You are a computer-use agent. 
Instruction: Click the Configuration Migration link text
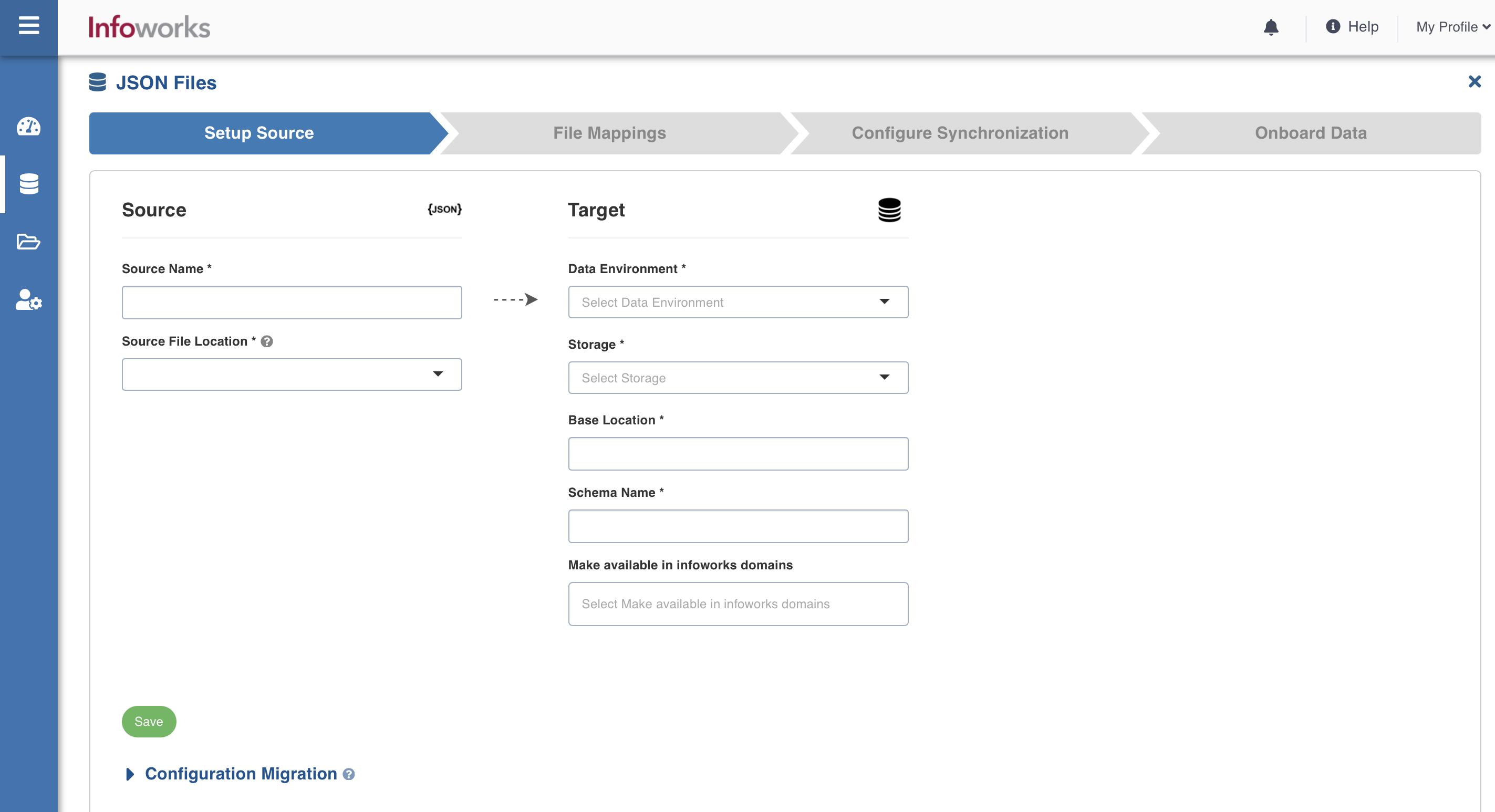(x=241, y=774)
